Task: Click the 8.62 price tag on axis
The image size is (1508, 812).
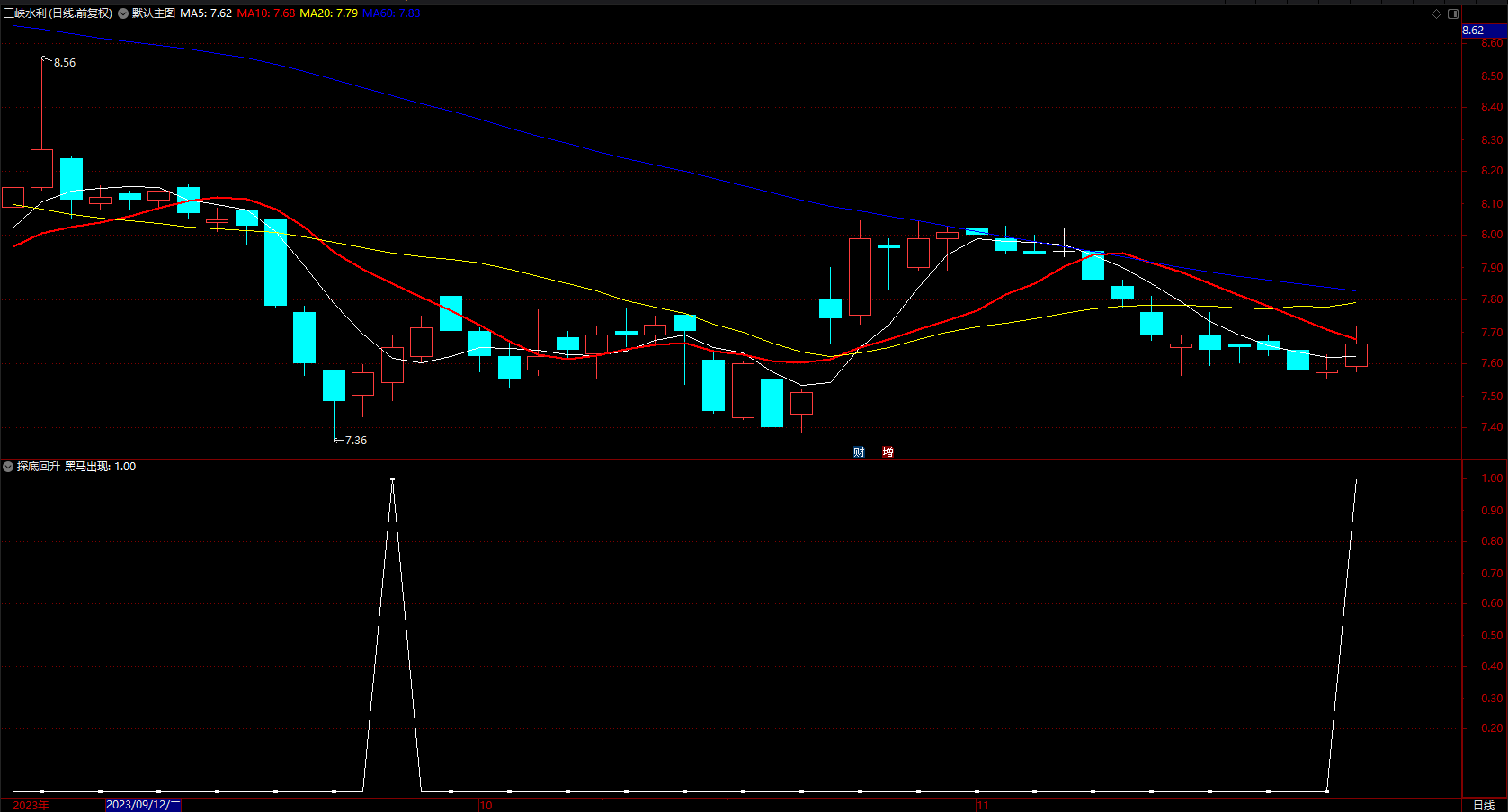Action: [x=1484, y=31]
